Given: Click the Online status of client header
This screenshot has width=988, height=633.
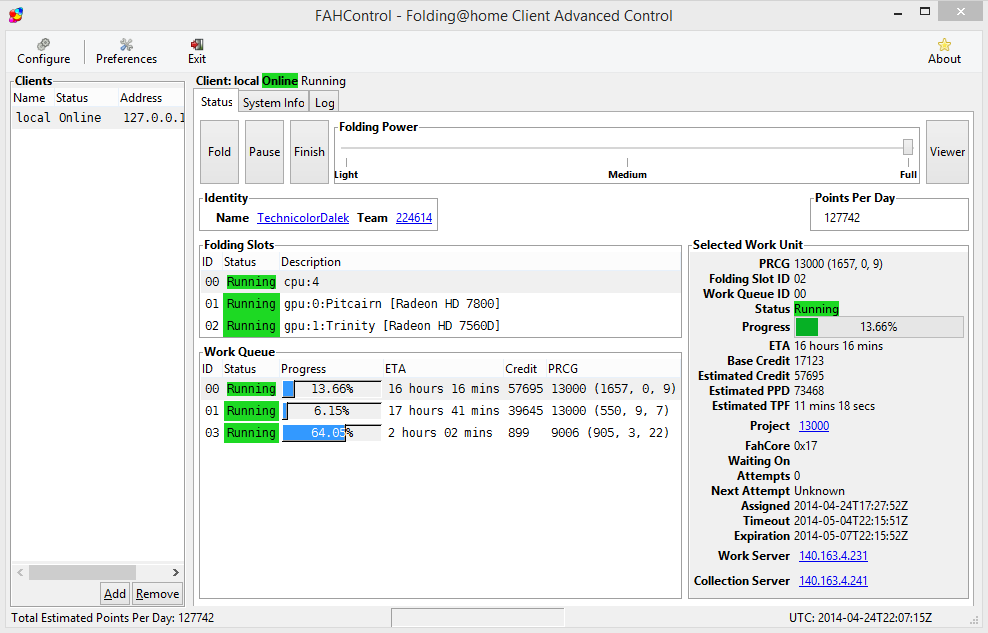Looking at the screenshot, I should click(280, 81).
